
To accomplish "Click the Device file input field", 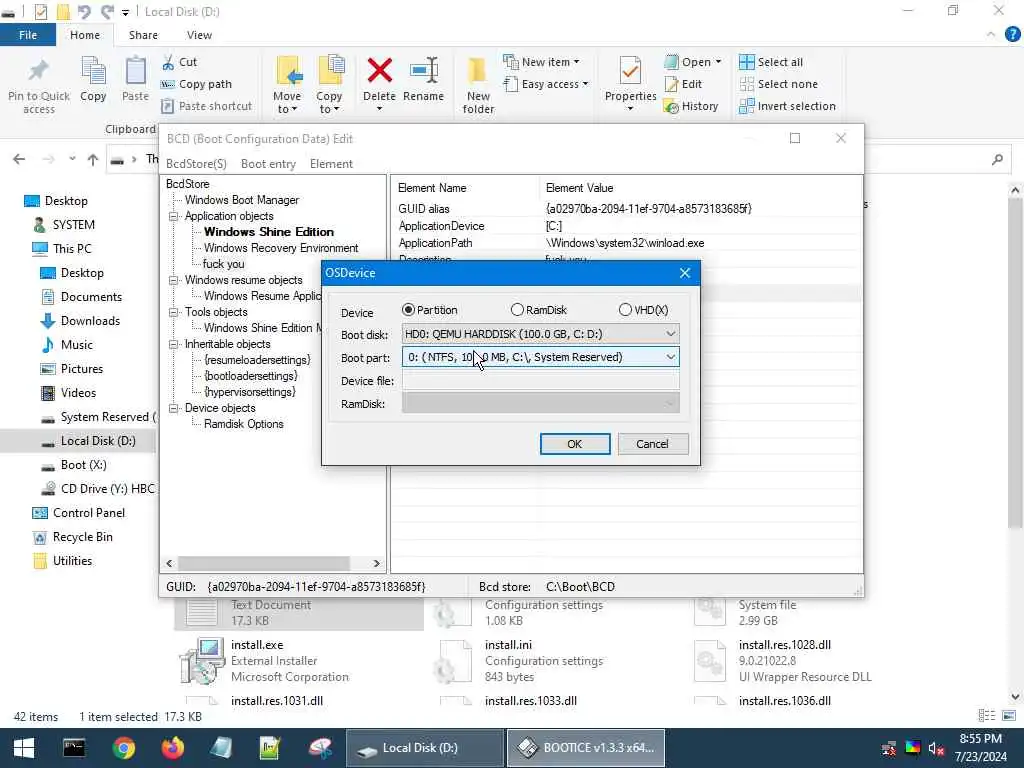I will 540,381.
